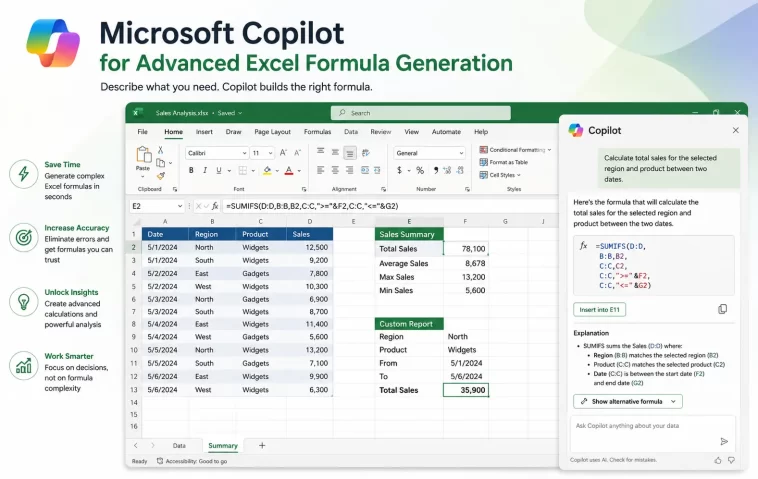Apply Comma Style format
Image resolution: width=758 pixels, height=479 pixels.
click(x=436, y=170)
